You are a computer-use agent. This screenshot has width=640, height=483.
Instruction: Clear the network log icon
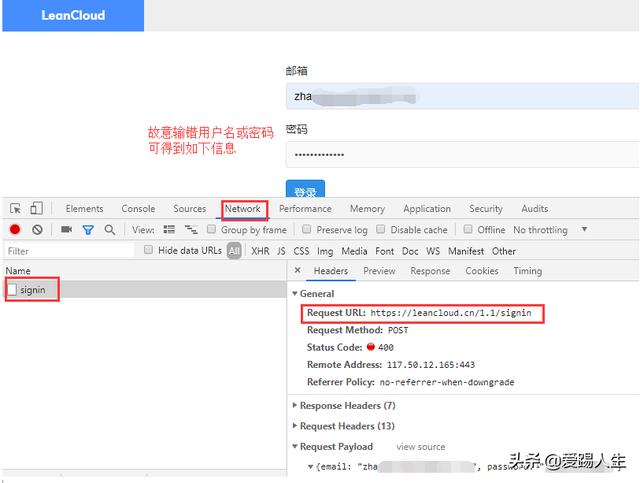(x=37, y=229)
